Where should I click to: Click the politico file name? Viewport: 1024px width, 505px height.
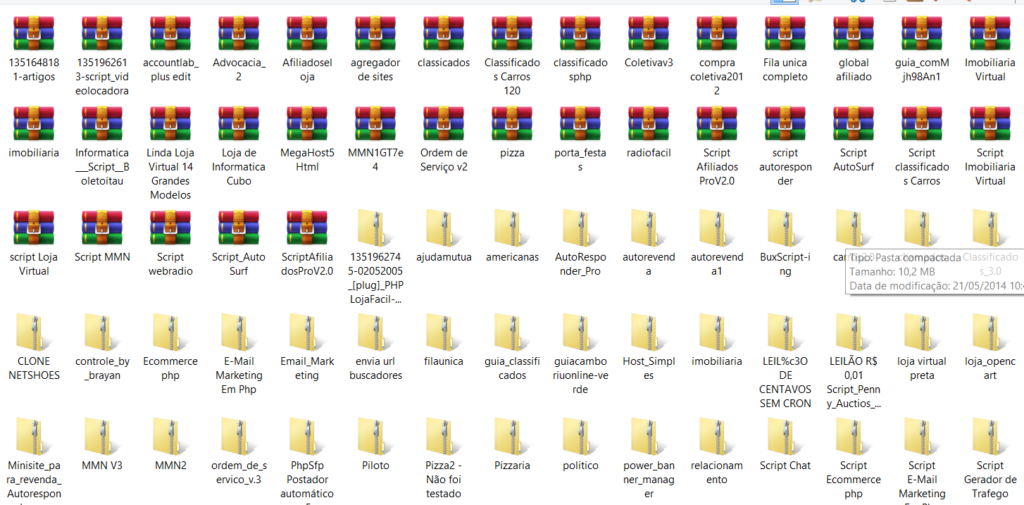coord(580,466)
